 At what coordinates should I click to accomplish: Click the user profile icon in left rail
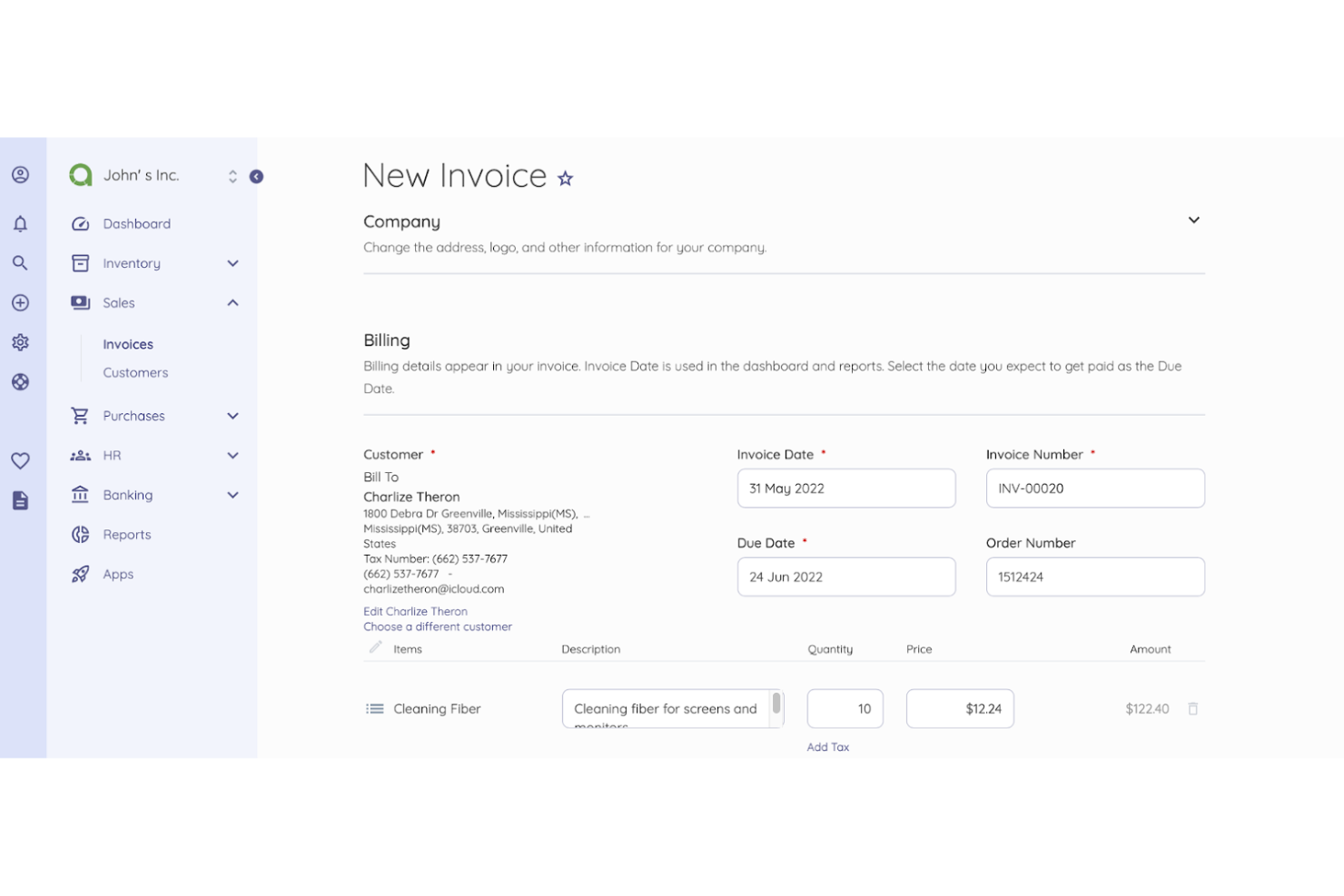pos(20,175)
